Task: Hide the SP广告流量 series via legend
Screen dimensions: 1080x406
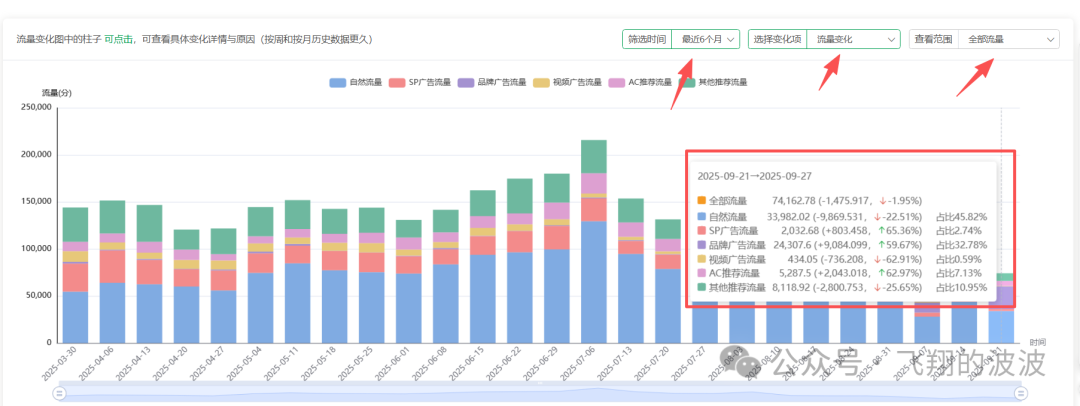Action: pos(420,82)
